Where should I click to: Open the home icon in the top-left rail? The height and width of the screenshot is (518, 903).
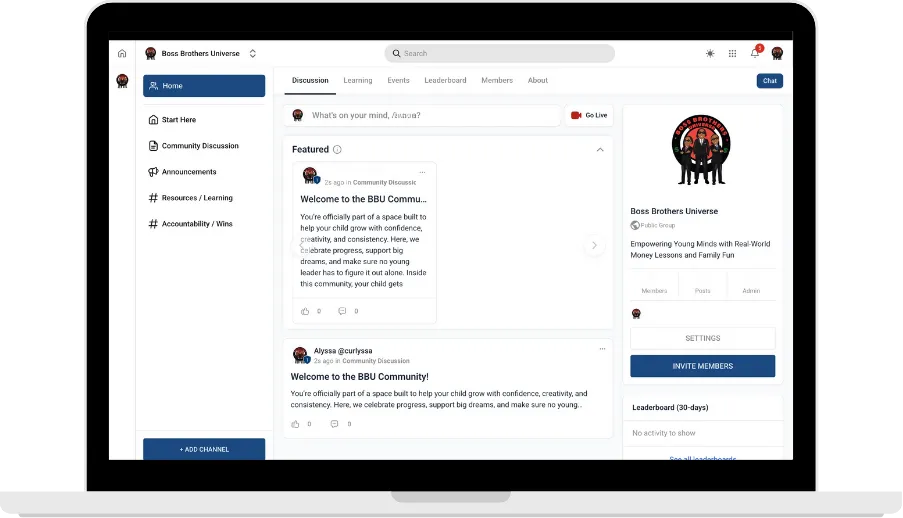tap(122, 54)
